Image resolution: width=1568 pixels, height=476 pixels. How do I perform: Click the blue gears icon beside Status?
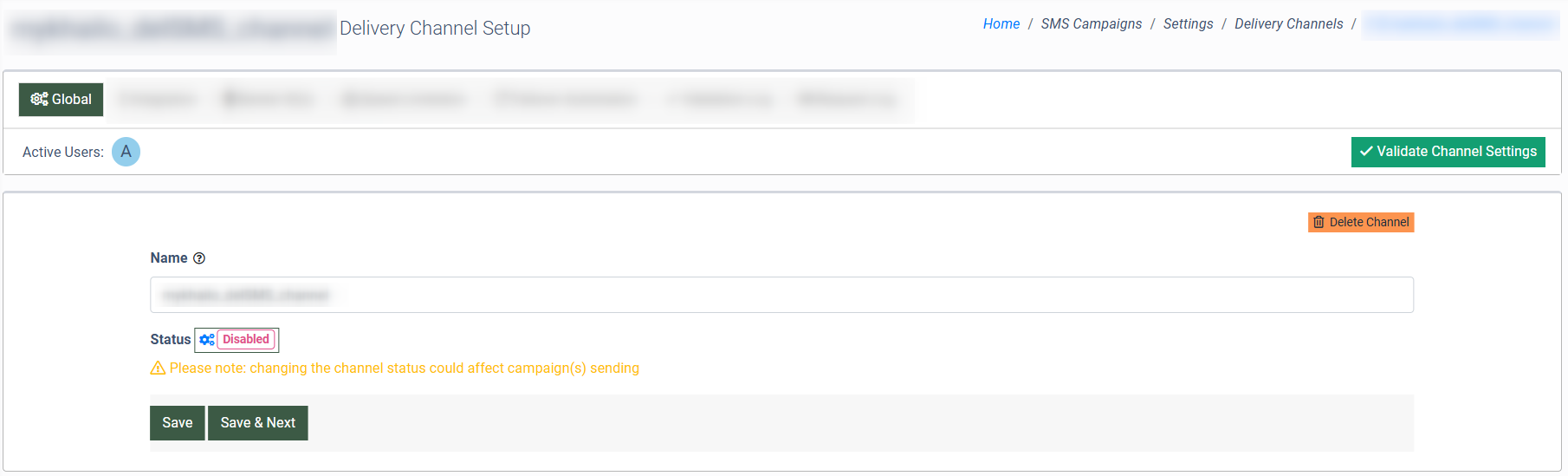click(x=206, y=340)
